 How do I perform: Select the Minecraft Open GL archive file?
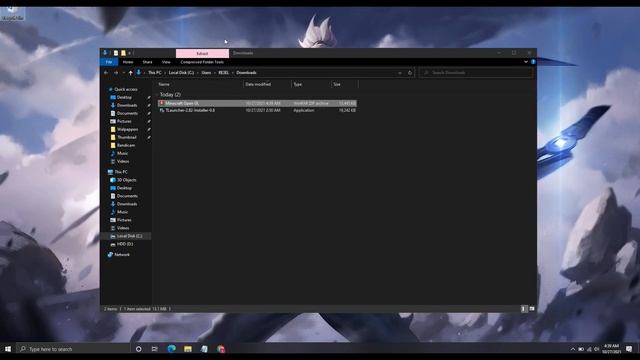tap(257, 103)
